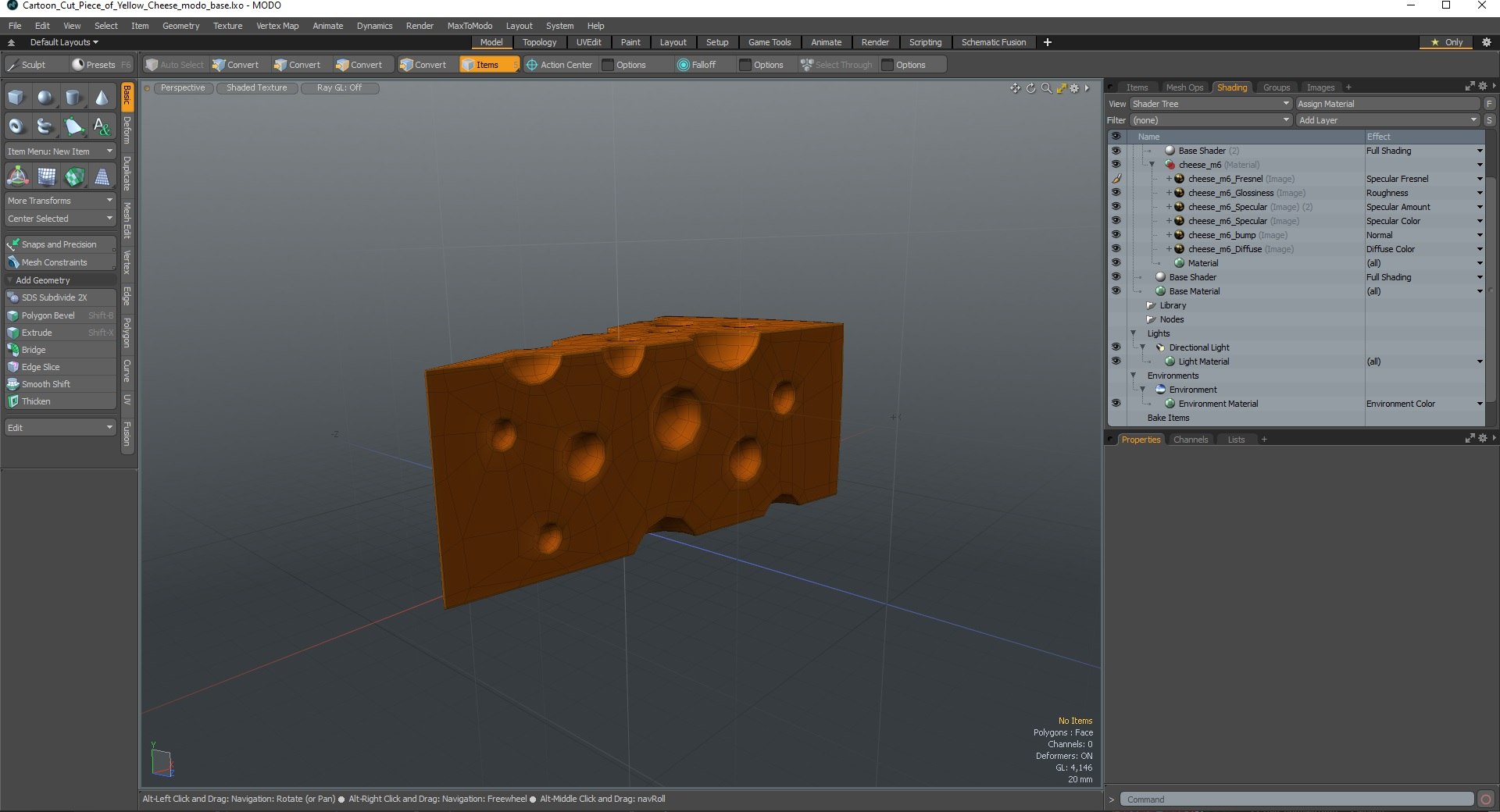Open the Center Selected dropdown

(60, 219)
